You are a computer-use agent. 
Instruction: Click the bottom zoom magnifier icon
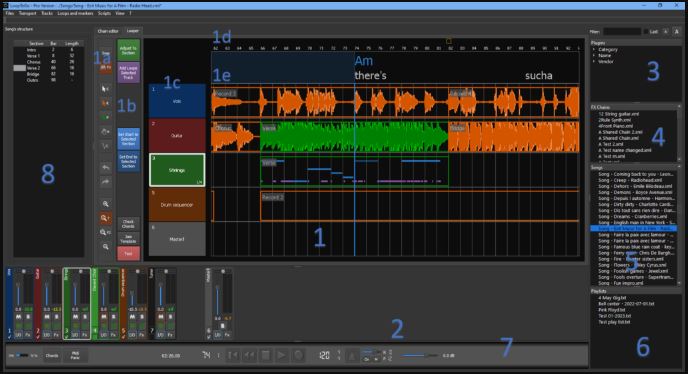[105, 247]
